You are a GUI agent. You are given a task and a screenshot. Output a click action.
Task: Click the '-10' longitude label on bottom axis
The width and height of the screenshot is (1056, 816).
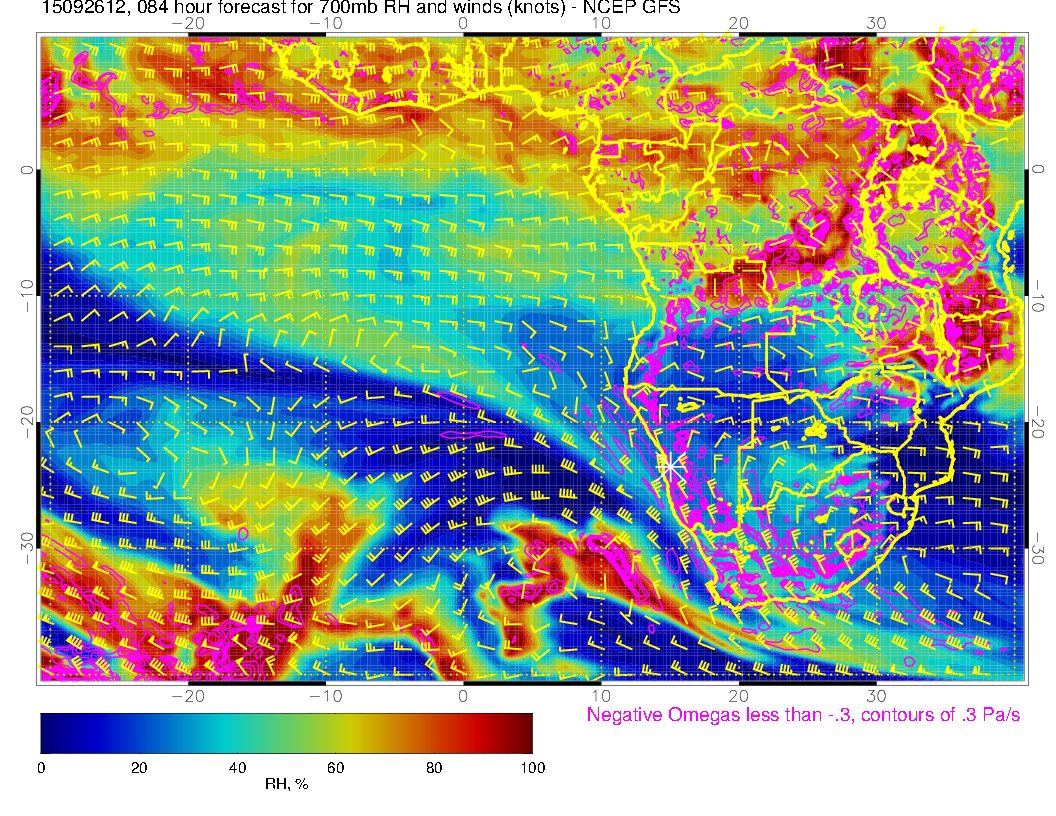[325, 696]
